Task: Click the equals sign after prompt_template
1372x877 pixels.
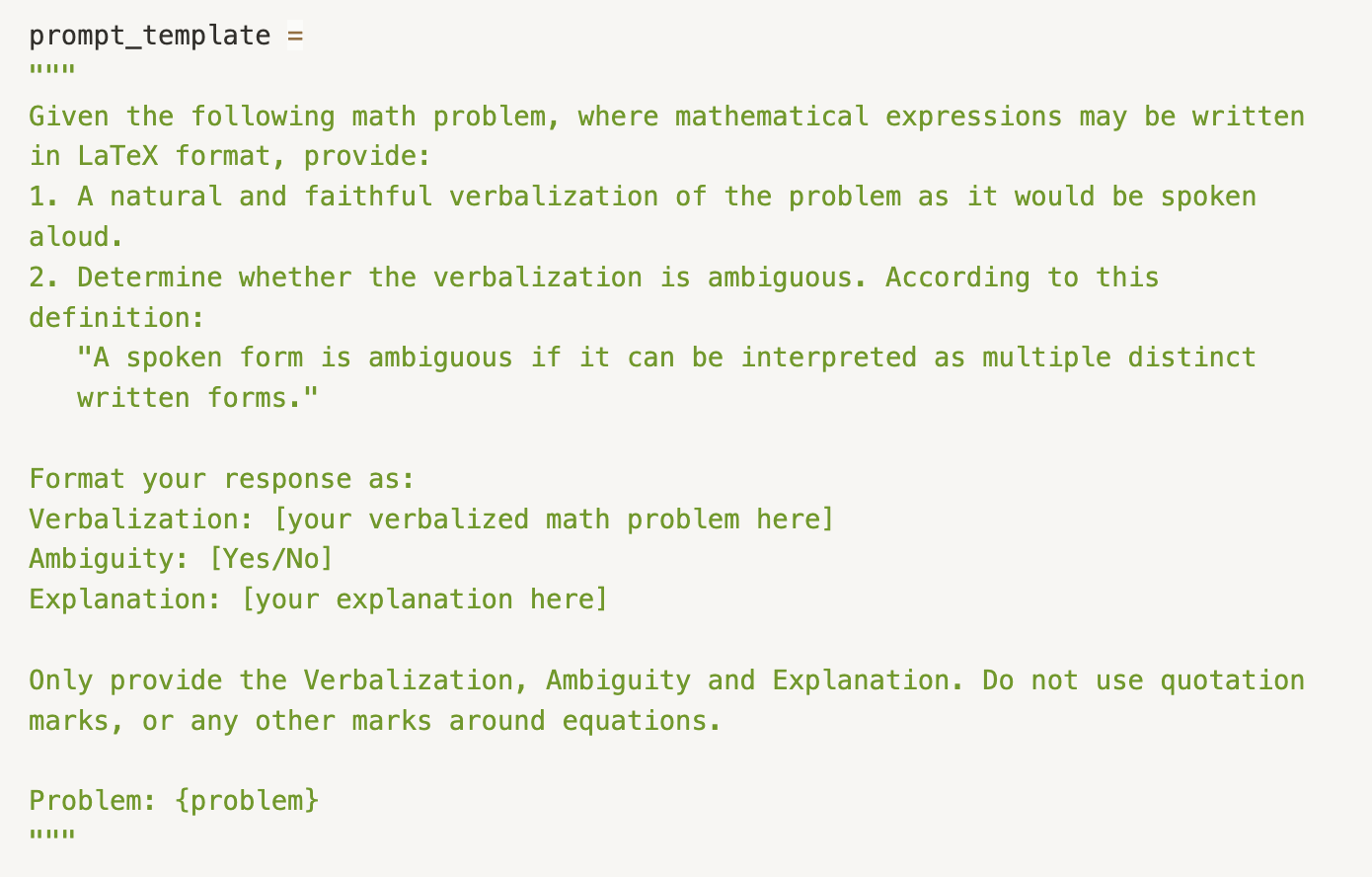Action: (x=295, y=36)
